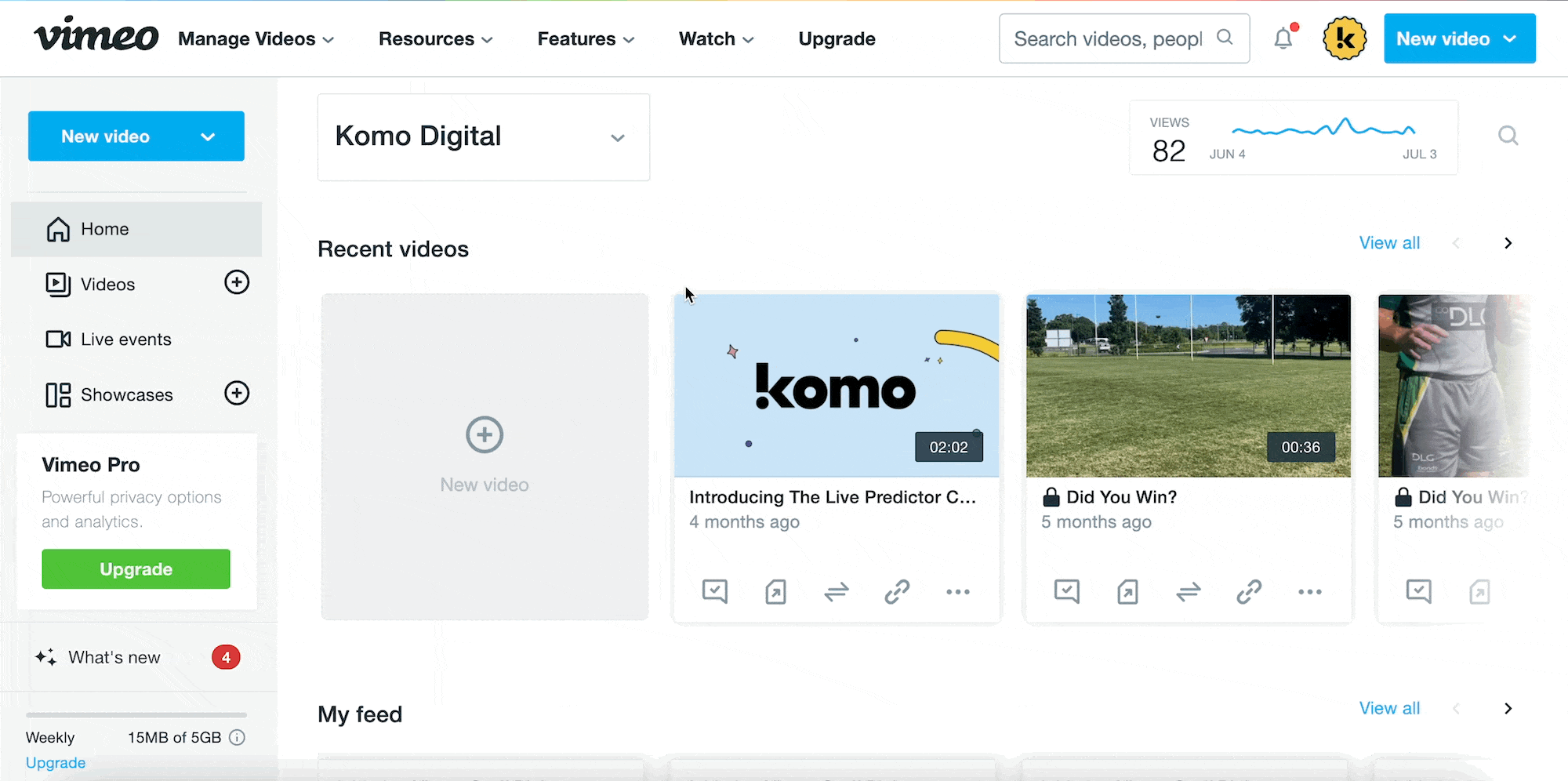The height and width of the screenshot is (781, 1568).
Task: Expand the Komo Digital team dropdown
Action: (x=617, y=138)
